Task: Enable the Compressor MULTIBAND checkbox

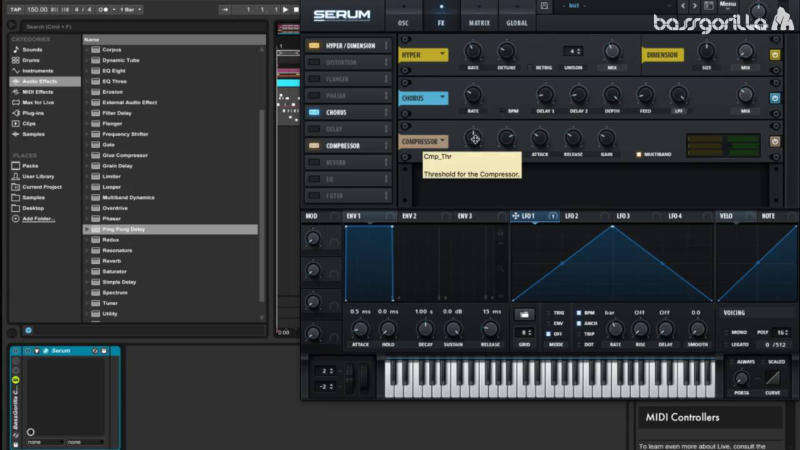Action: [638, 154]
